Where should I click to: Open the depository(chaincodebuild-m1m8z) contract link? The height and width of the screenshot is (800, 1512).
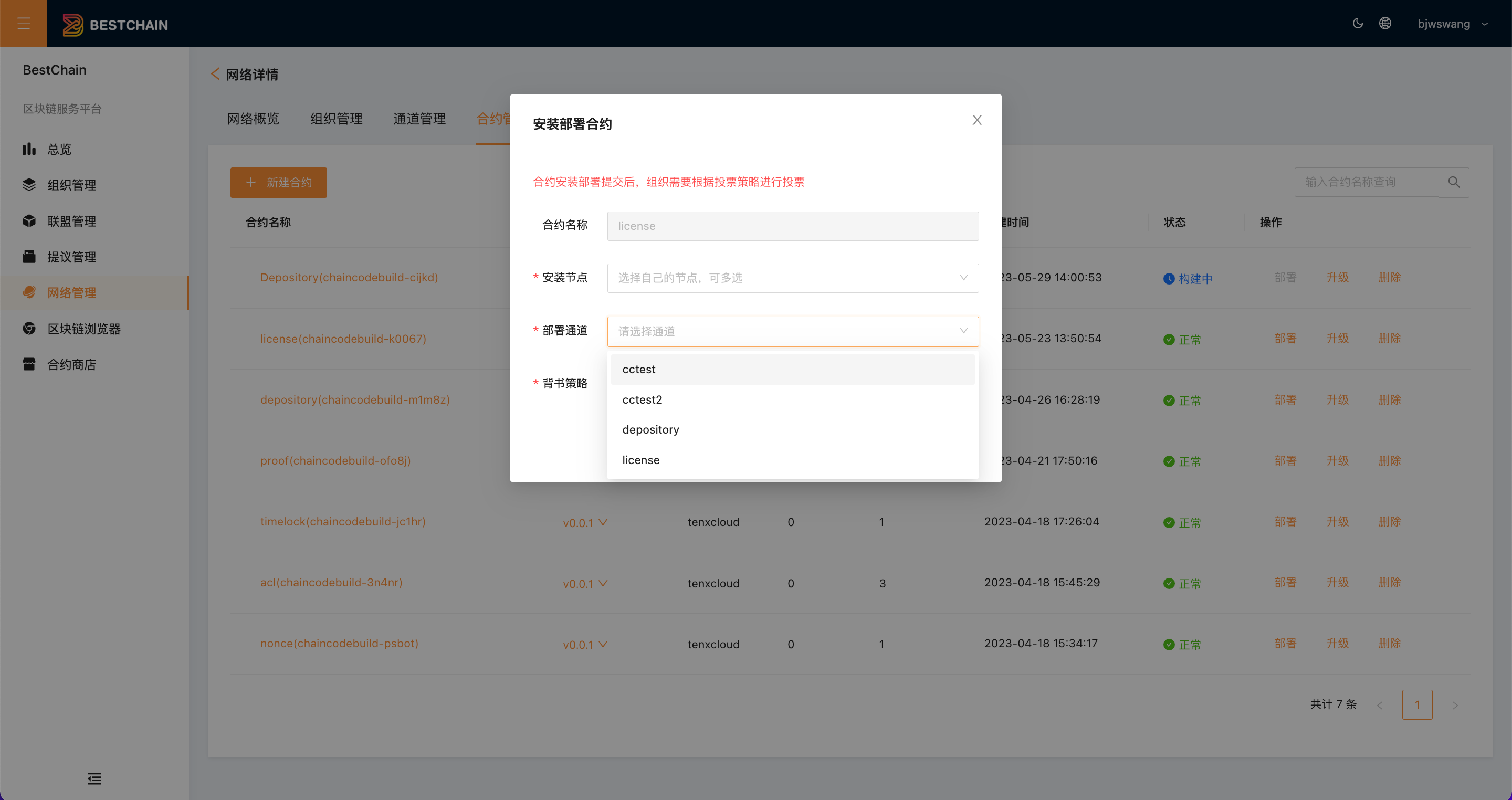[x=355, y=399]
